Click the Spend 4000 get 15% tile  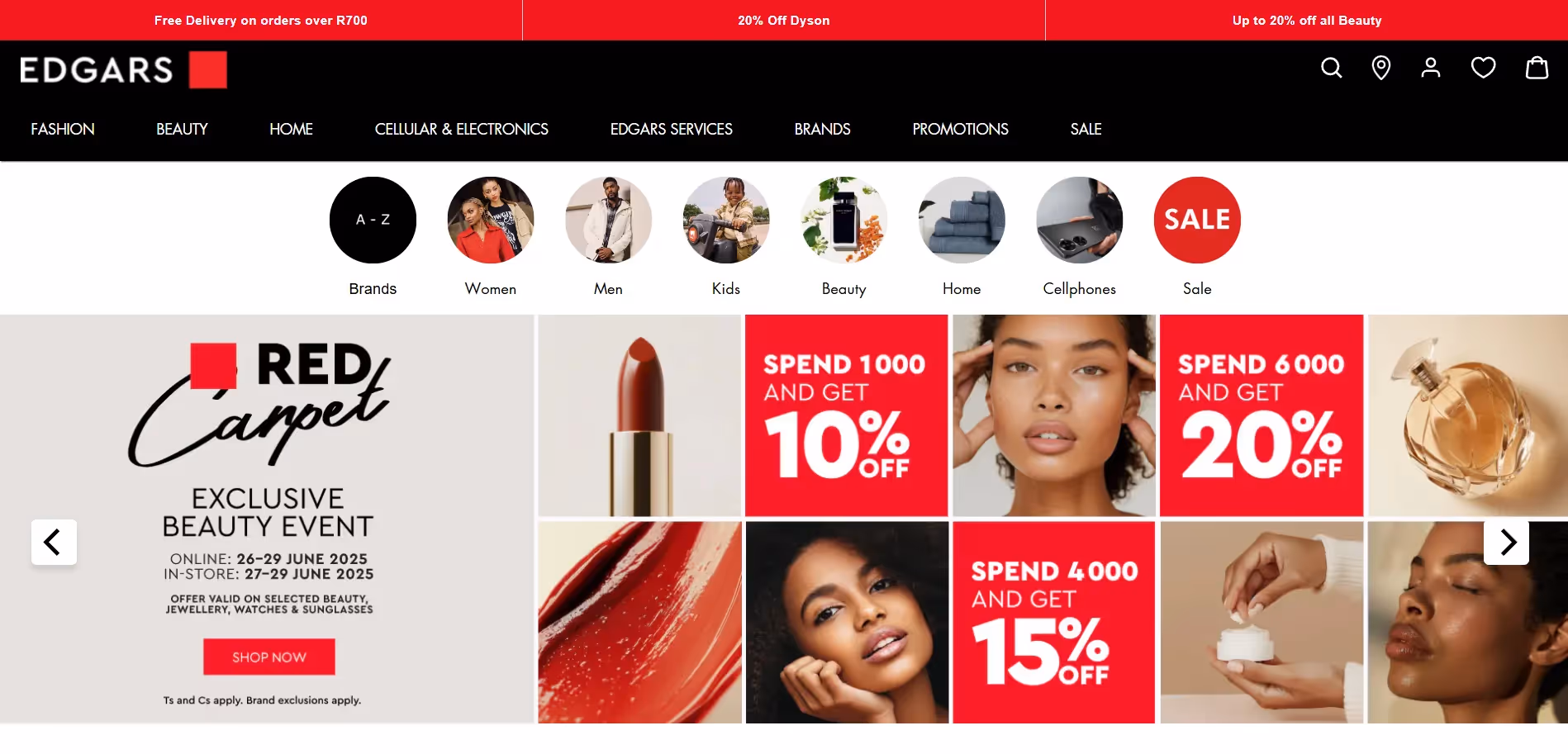(1054, 623)
